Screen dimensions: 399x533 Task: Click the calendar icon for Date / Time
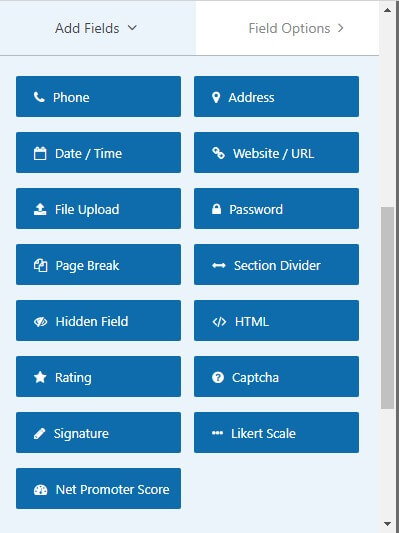pos(40,153)
